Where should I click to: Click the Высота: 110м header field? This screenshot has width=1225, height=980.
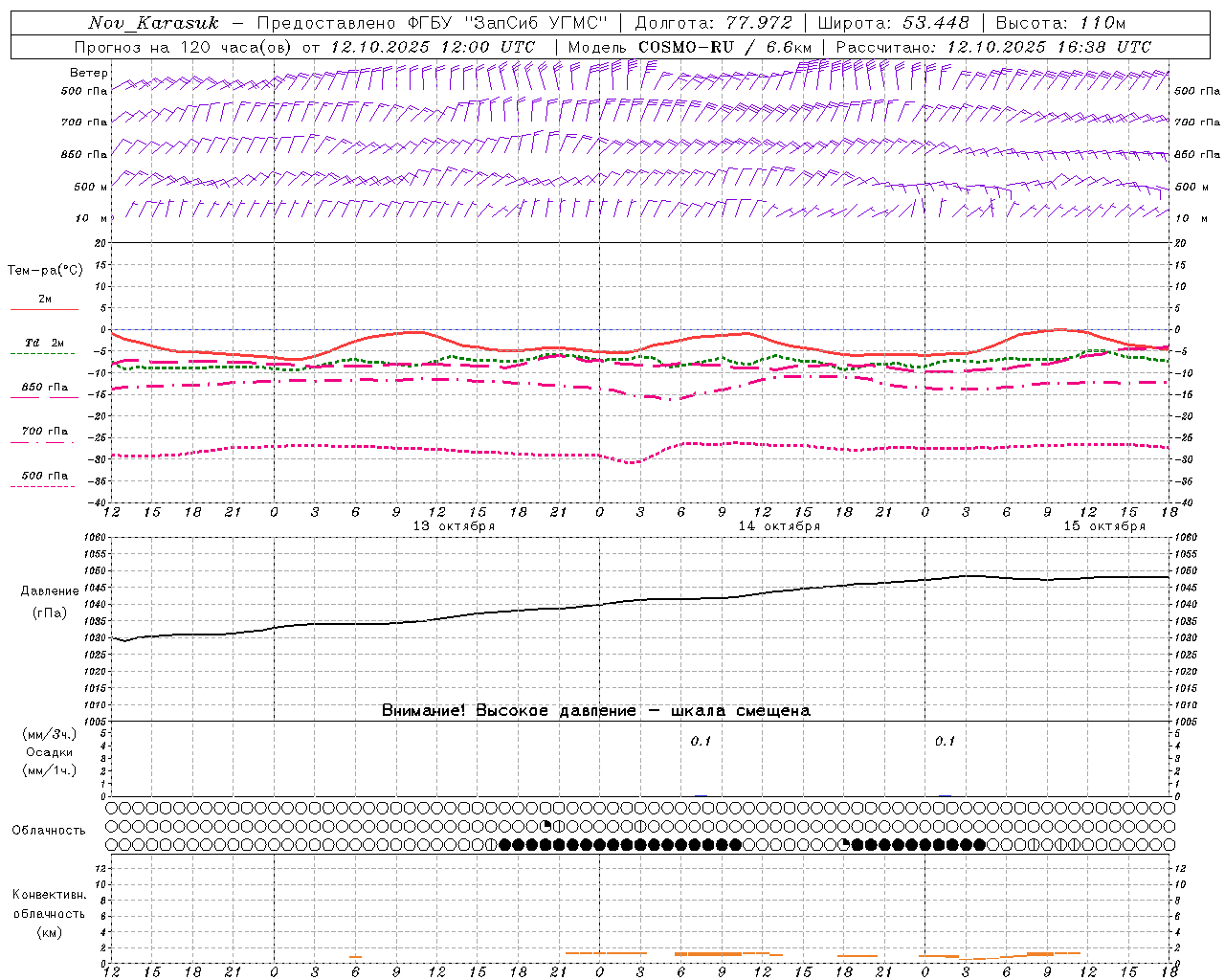click(x=1060, y=23)
